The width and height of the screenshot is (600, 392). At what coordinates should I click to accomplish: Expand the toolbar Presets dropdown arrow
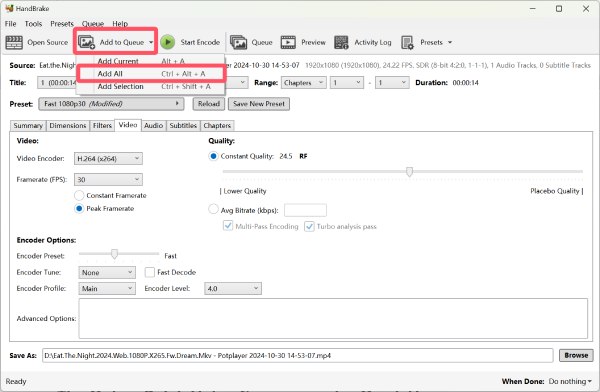coord(450,42)
